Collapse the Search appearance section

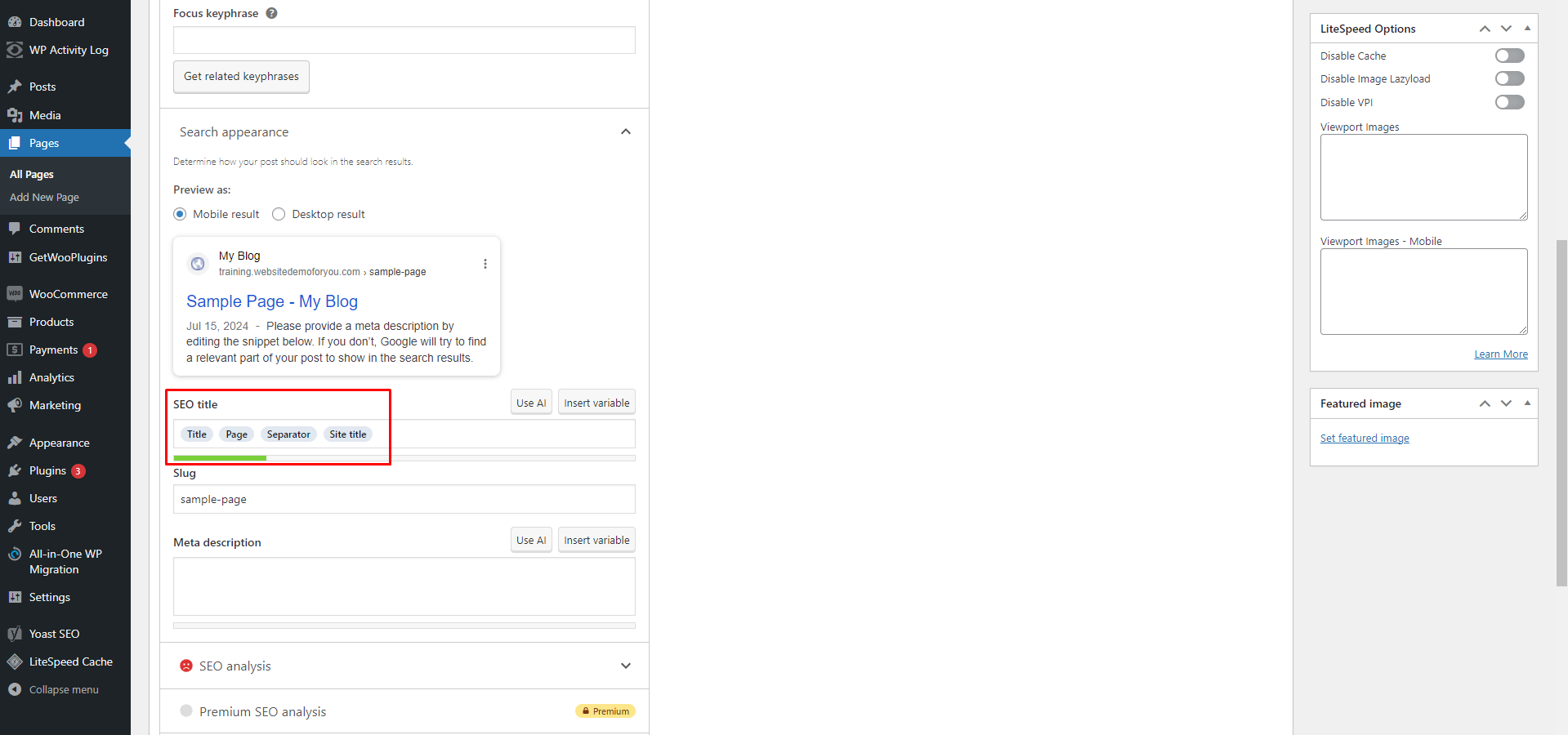pyautogui.click(x=625, y=131)
